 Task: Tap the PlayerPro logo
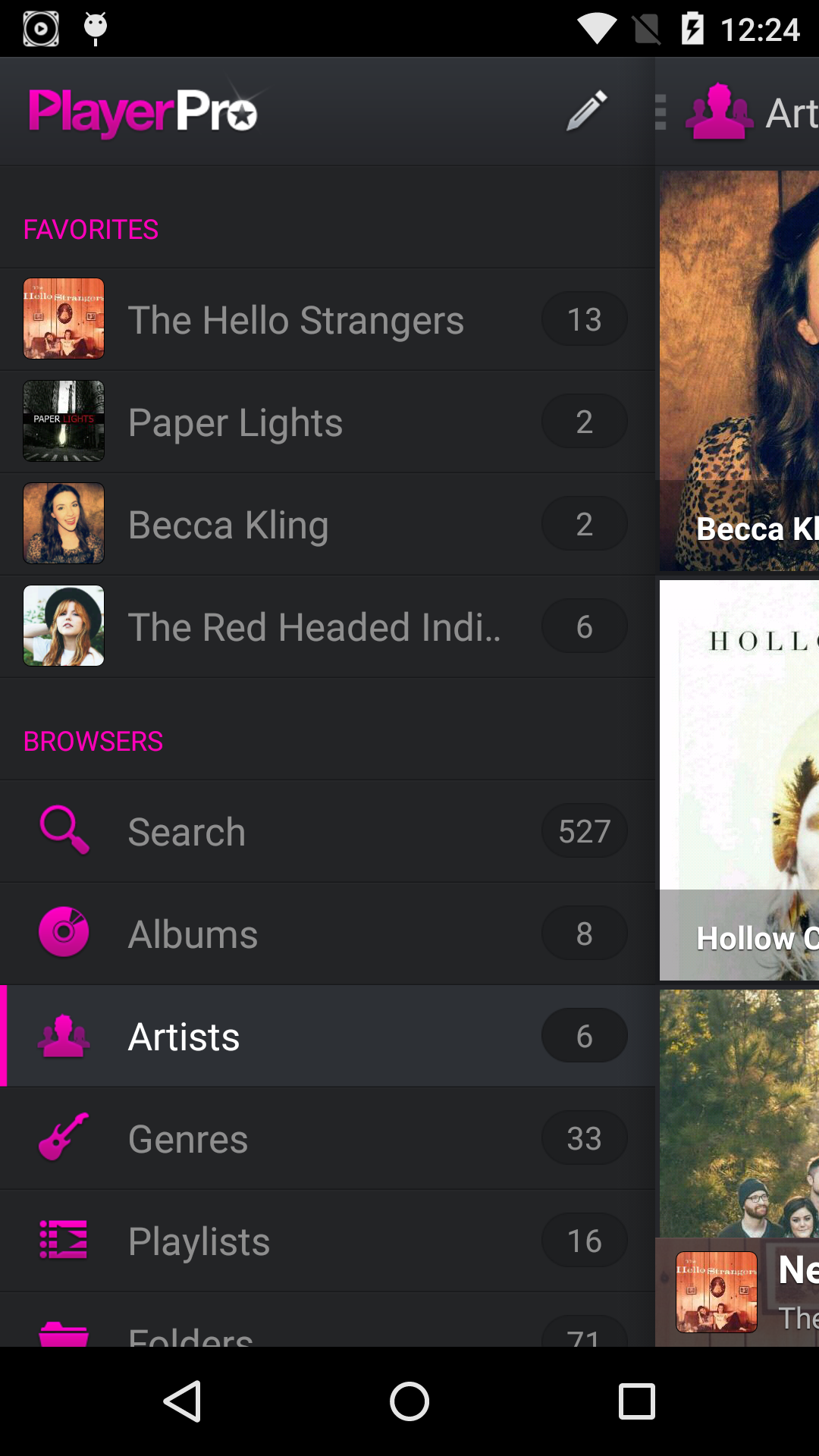click(144, 111)
